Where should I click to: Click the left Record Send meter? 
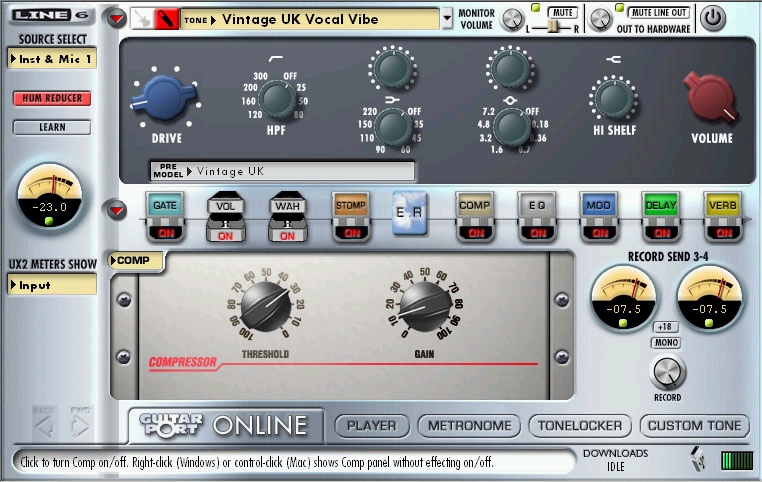pos(623,298)
